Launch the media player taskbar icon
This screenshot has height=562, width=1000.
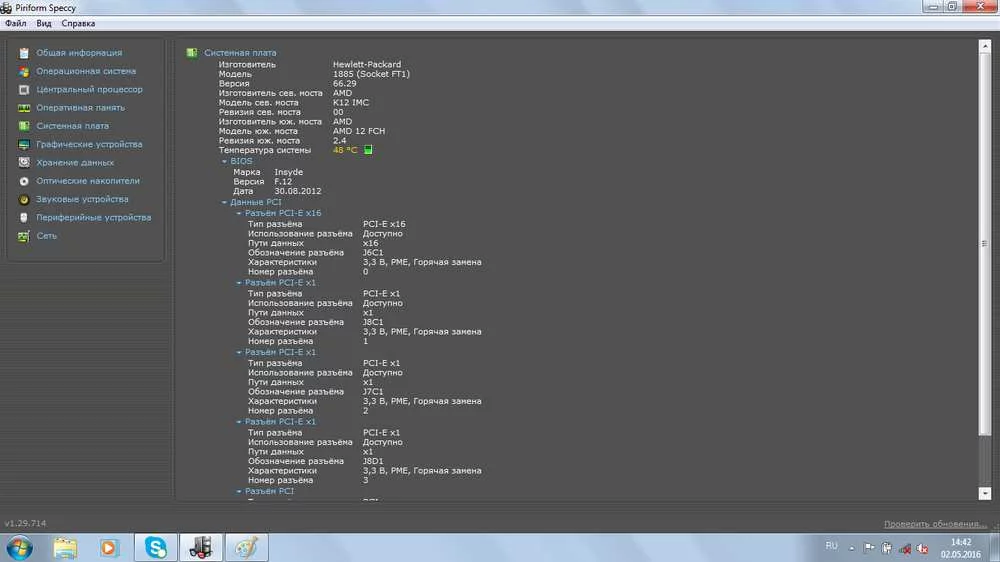pos(108,548)
